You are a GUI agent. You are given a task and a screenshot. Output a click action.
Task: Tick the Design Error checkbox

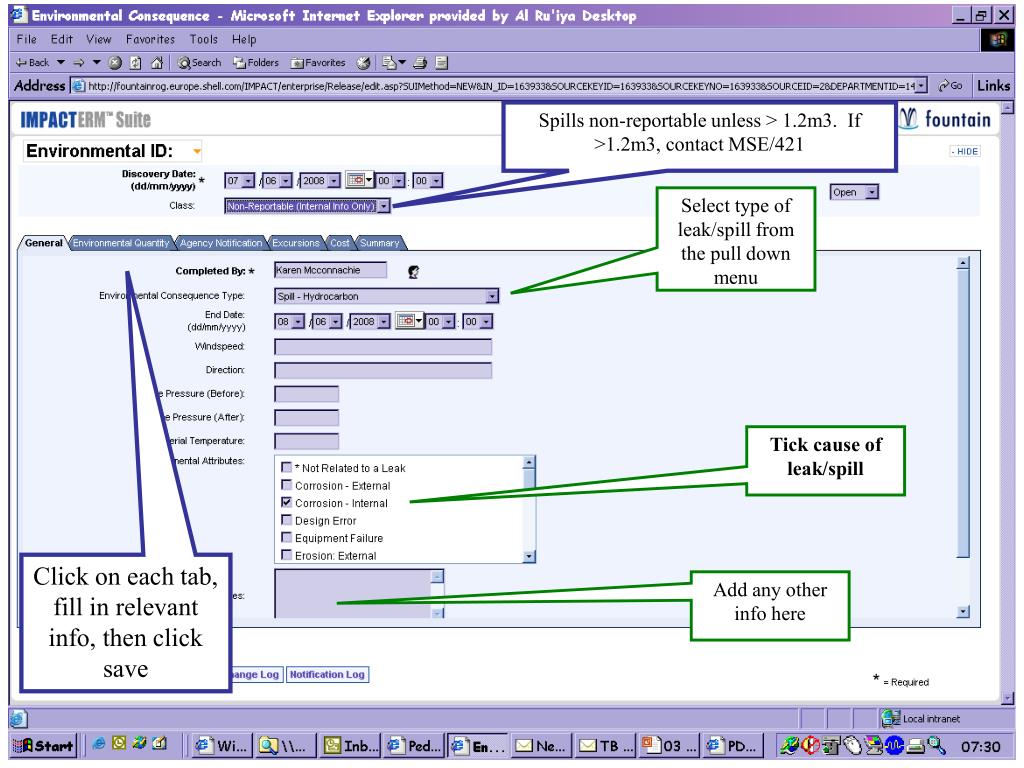(x=286, y=520)
